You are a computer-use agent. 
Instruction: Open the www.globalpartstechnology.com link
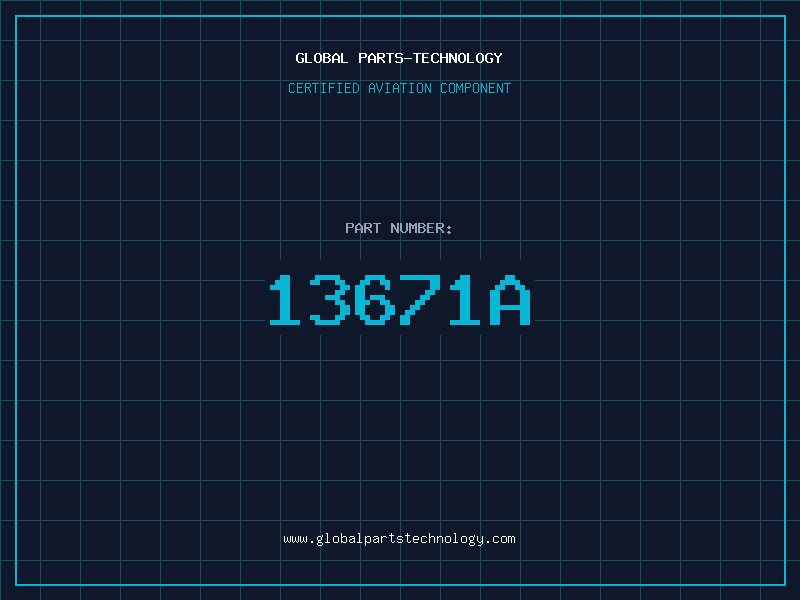(x=399, y=539)
